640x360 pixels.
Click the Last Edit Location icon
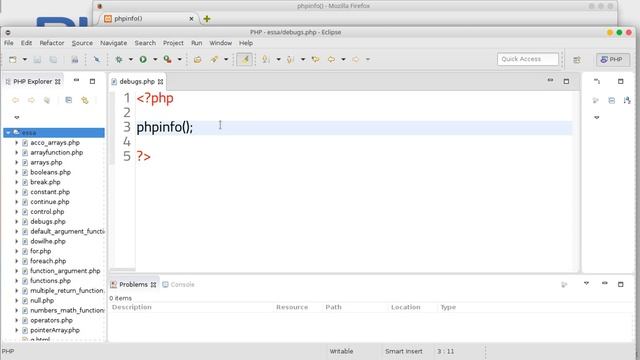(315, 60)
